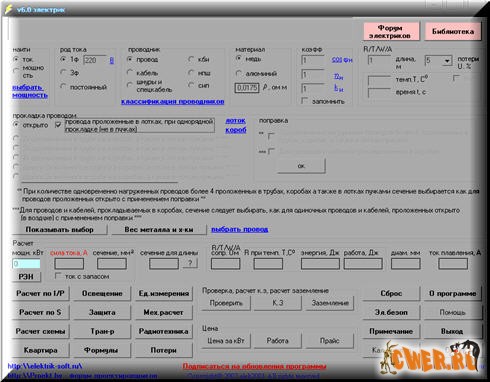
Task: Click the 'Эл.безоп' button
Action: (x=391, y=312)
